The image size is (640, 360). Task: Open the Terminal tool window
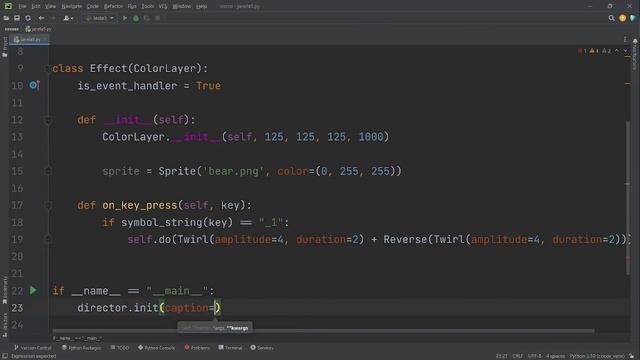pos(230,348)
